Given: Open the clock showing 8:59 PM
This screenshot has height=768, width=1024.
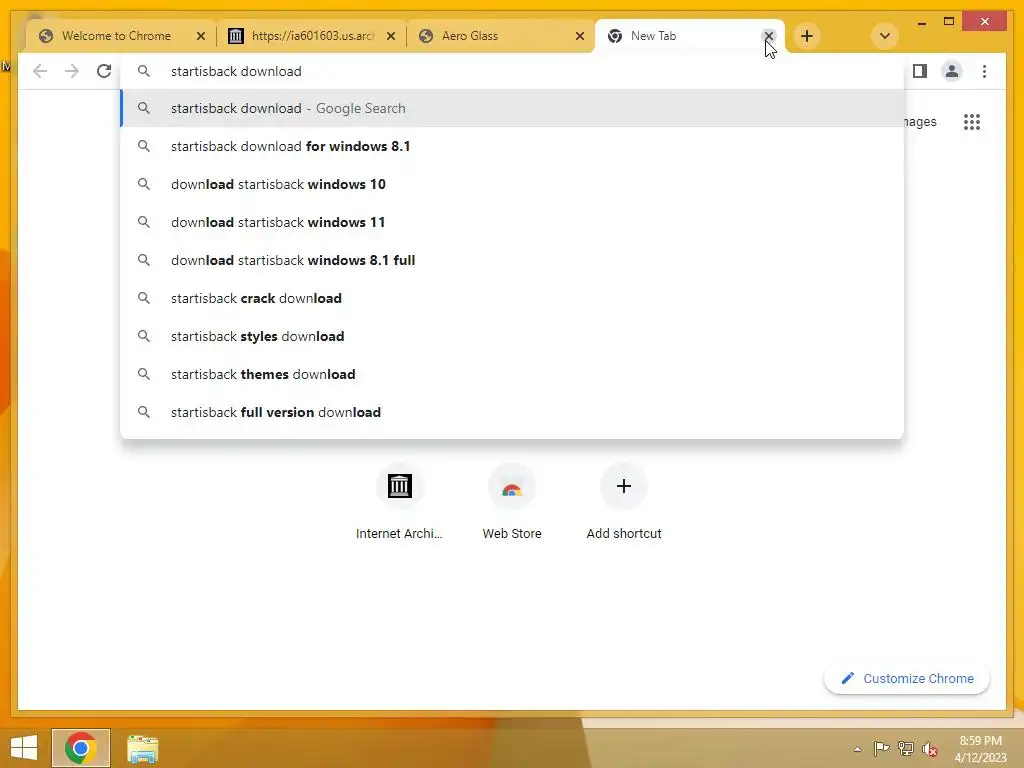Looking at the screenshot, I should click(980, 749).
